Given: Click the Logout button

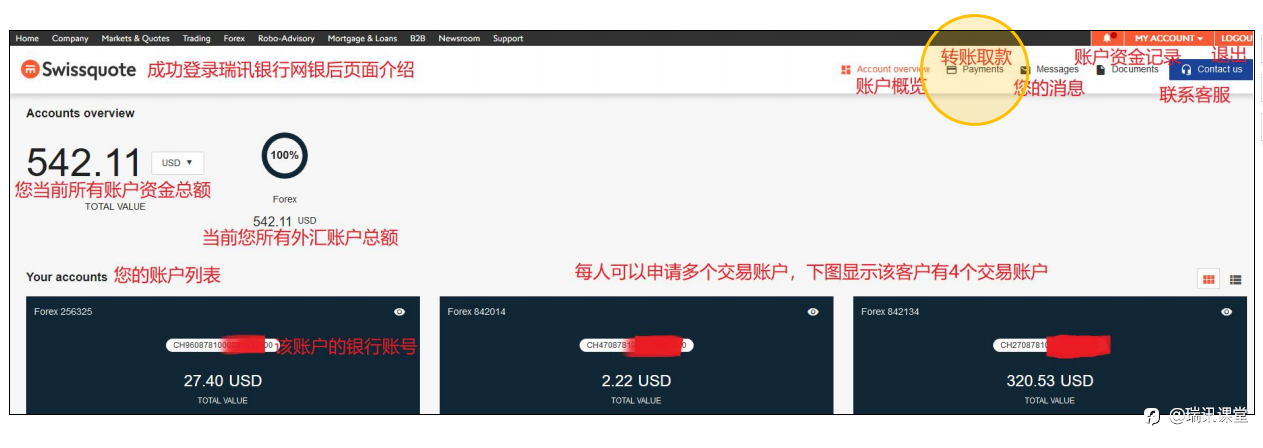Looking at the screenshot, I should tap(1234, 38).
